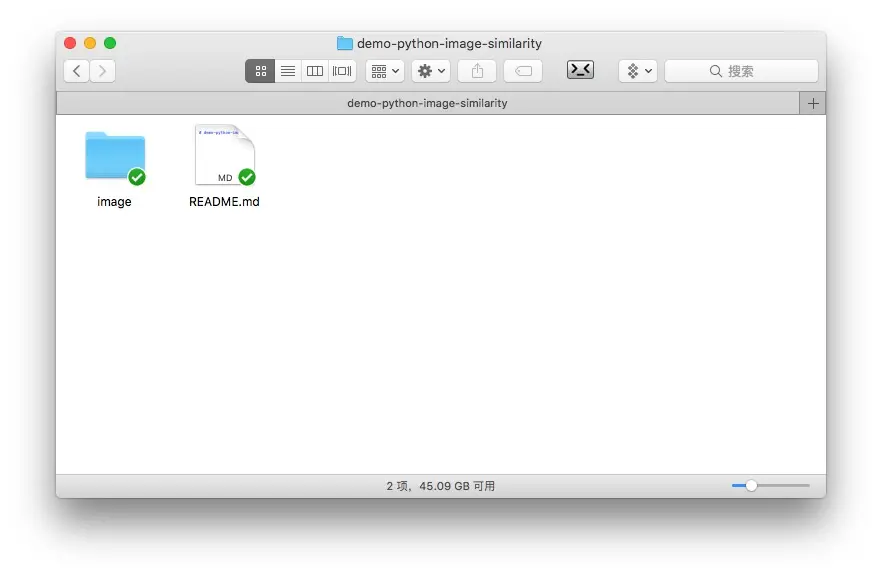Go back with the left arrow button
This screenshot has width=882, height=578.
click(76, 71)
